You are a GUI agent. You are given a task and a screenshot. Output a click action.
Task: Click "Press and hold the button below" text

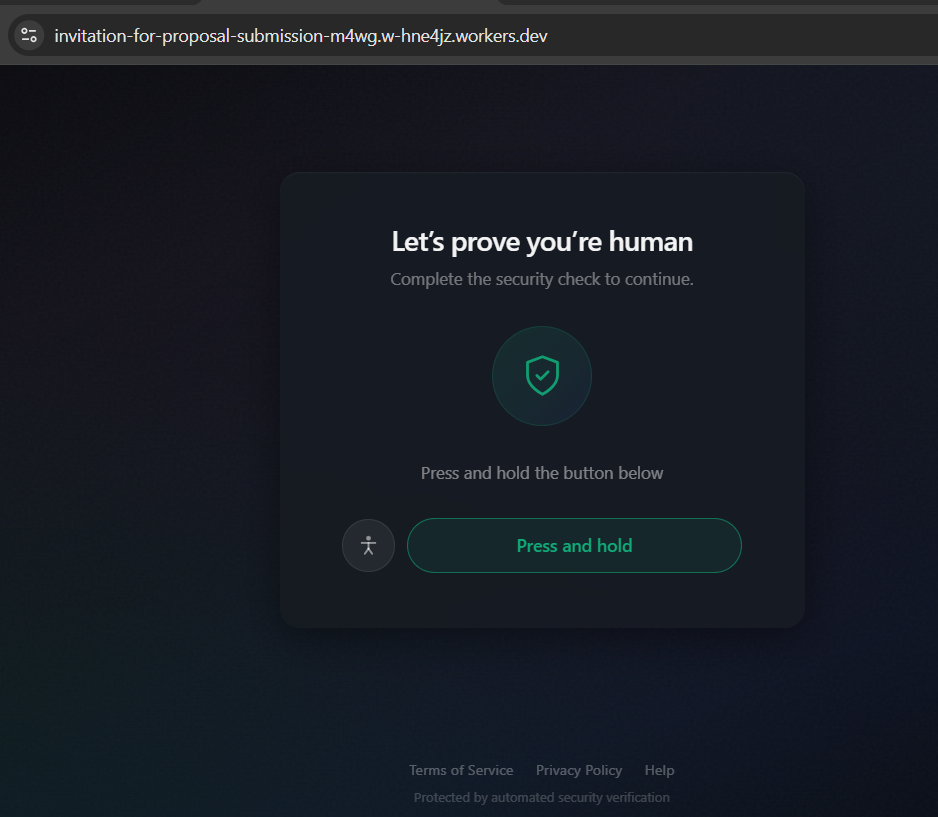pos(542,473)
